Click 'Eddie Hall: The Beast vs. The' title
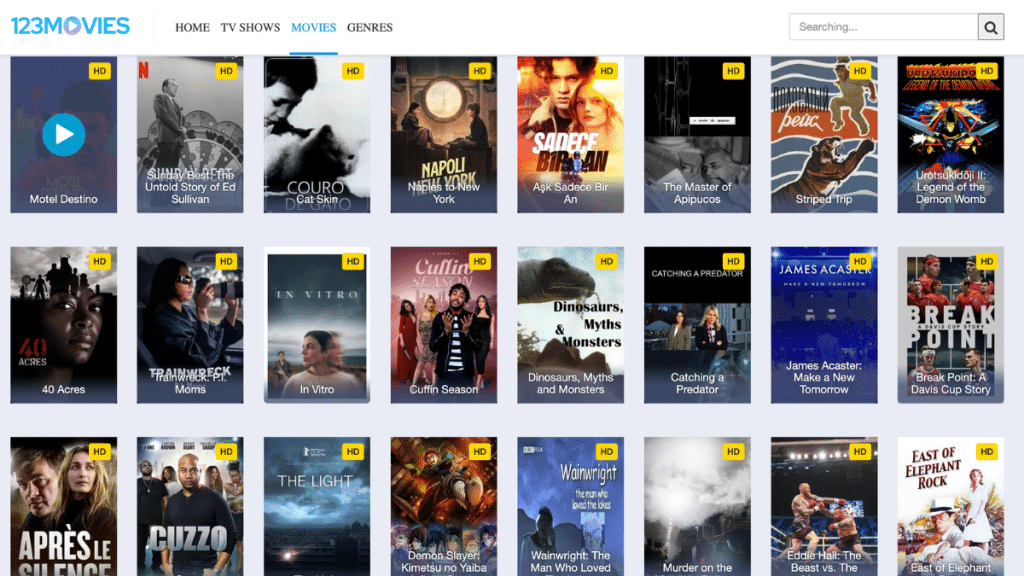 [824, 562]
